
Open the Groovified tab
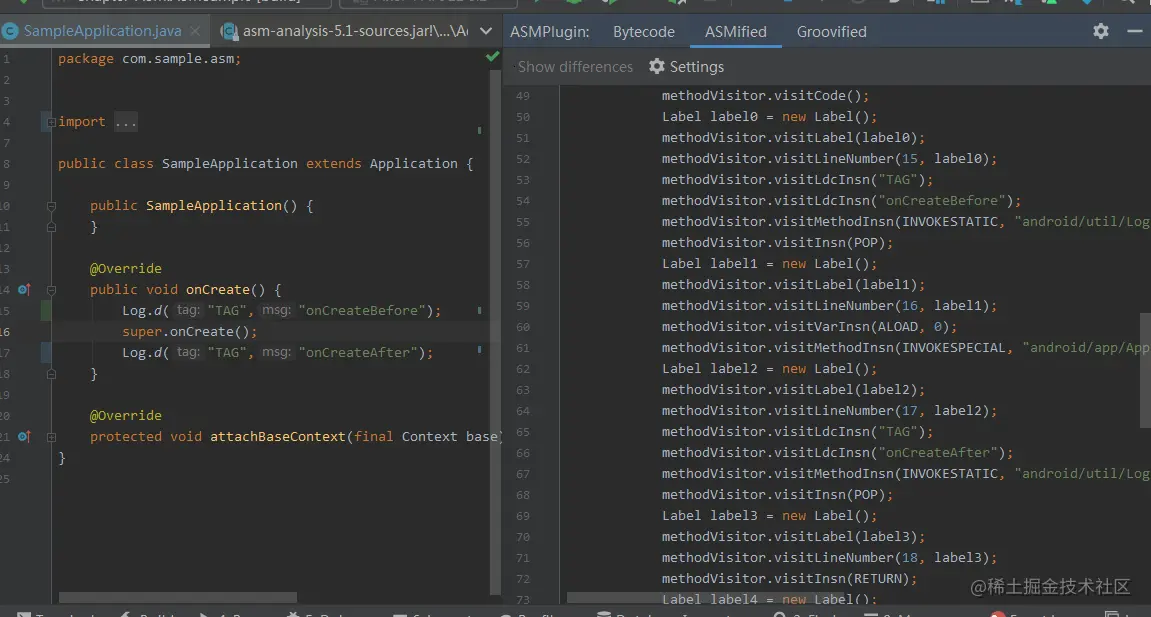tap(832, 32)
